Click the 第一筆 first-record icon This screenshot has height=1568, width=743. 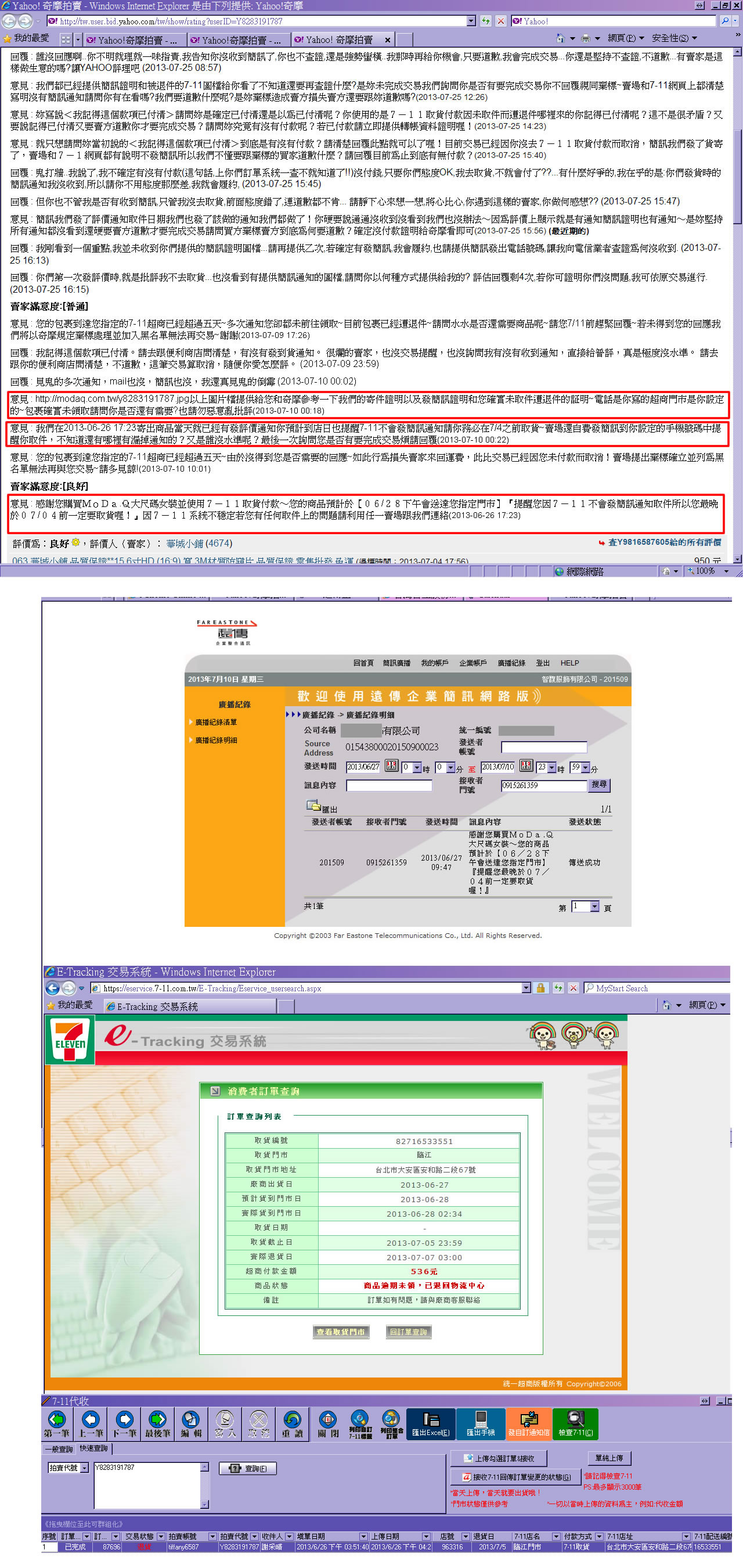(56, 1424)
